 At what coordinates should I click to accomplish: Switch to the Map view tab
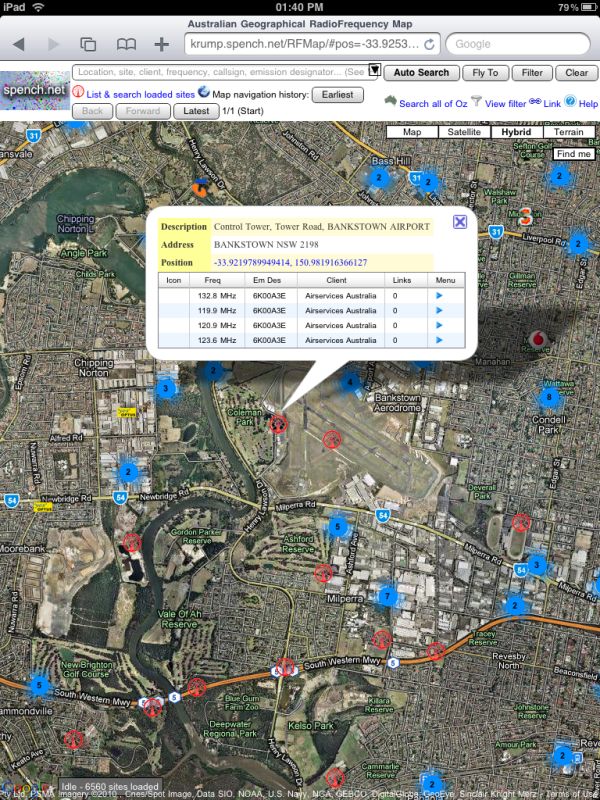[x=412, y=132]
